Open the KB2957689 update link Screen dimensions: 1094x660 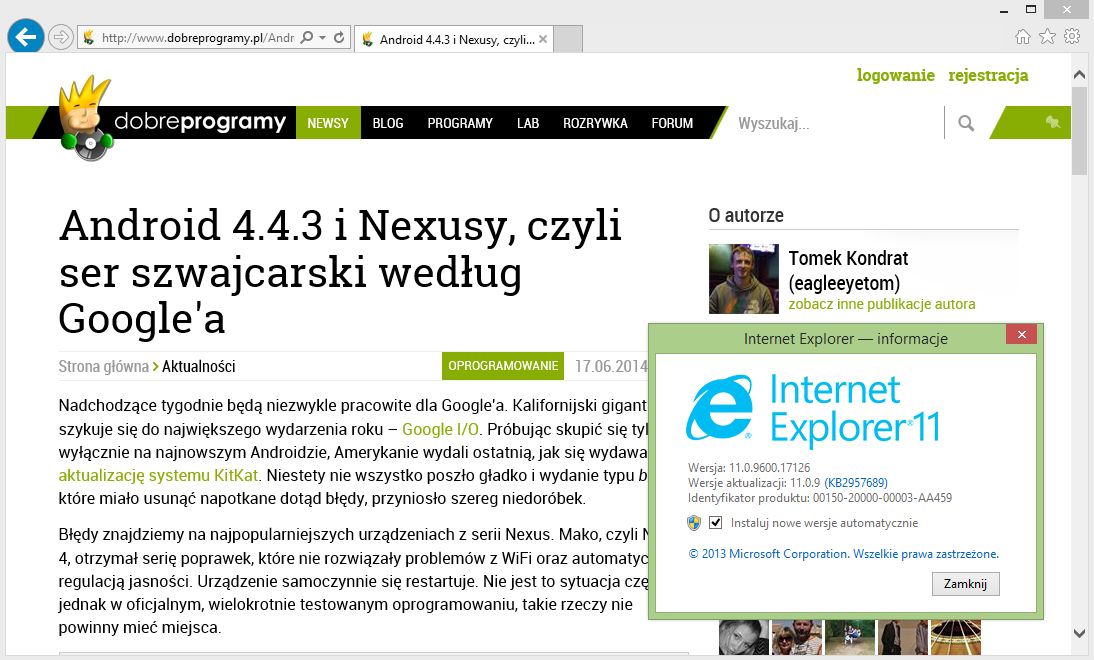pos(856,483)
